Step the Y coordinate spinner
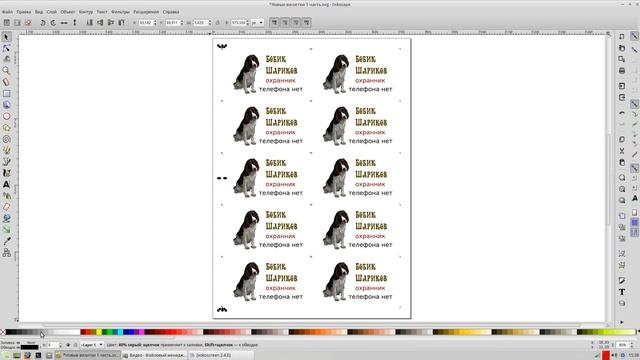The width and height of the screenshot is (640, 360). coord(182,22)
